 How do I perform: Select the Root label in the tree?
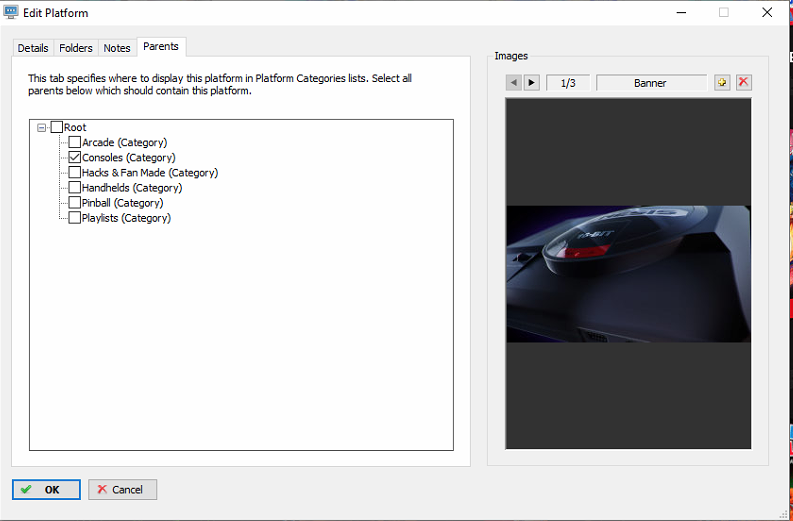(x=75, y=127)
